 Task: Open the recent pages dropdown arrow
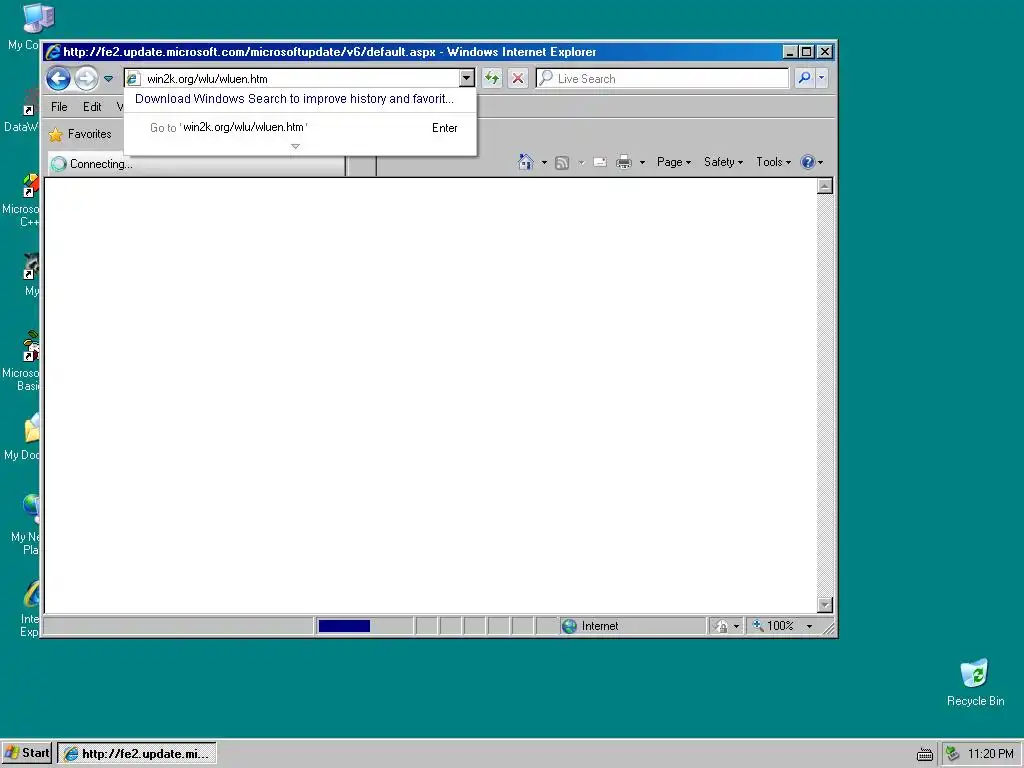(x=108, y=79)
